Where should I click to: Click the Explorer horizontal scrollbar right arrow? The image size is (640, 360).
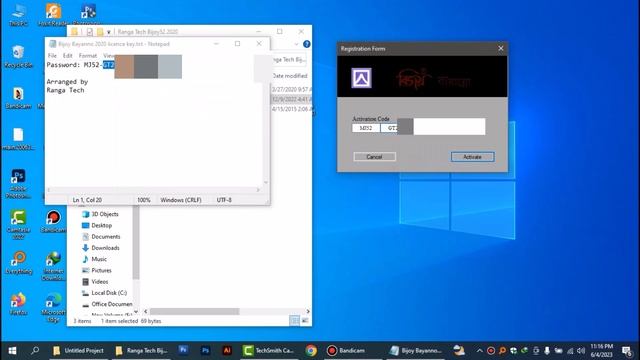pos(308,311)
